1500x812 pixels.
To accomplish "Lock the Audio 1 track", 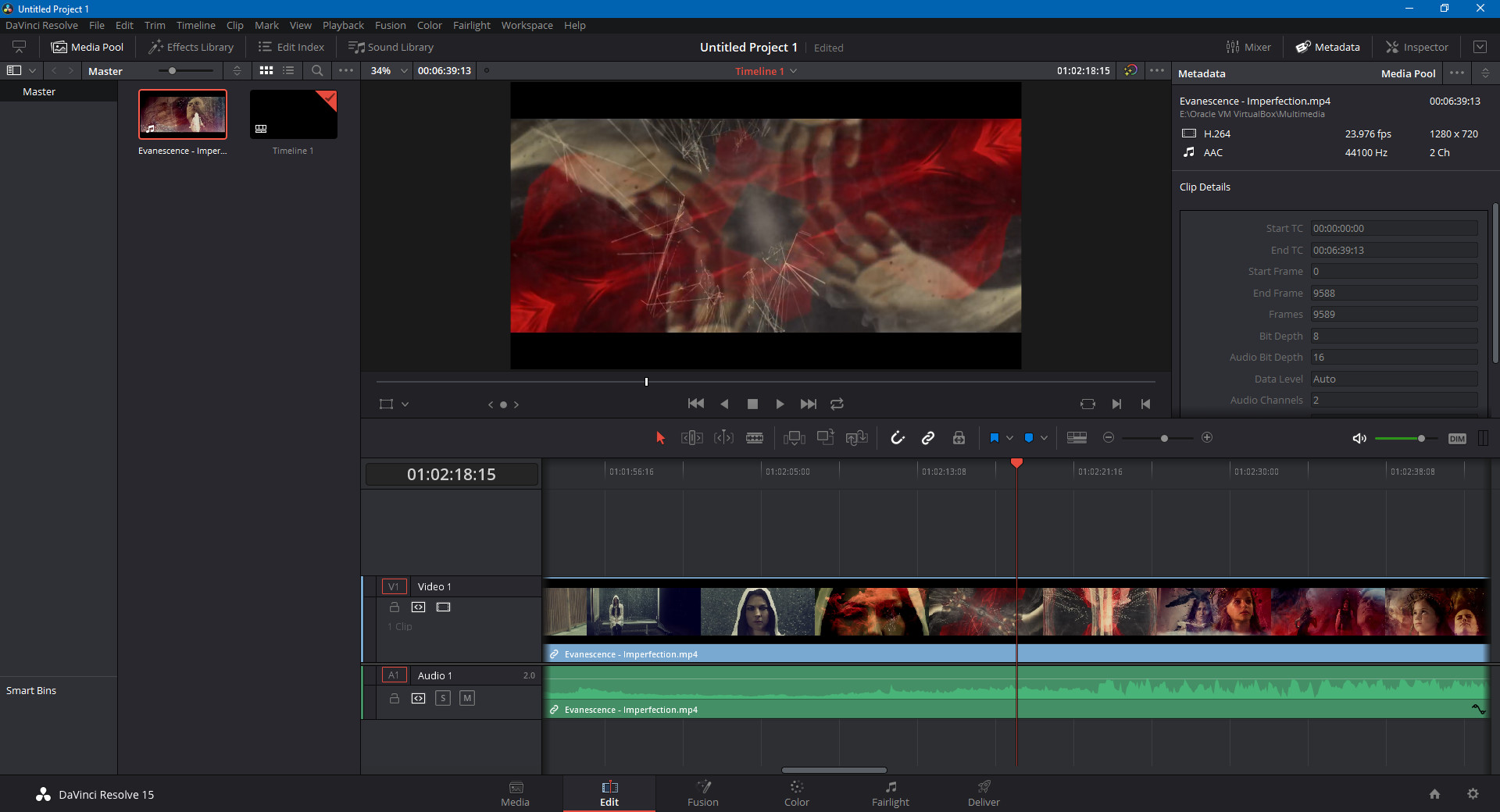I will tap(395, 698).
